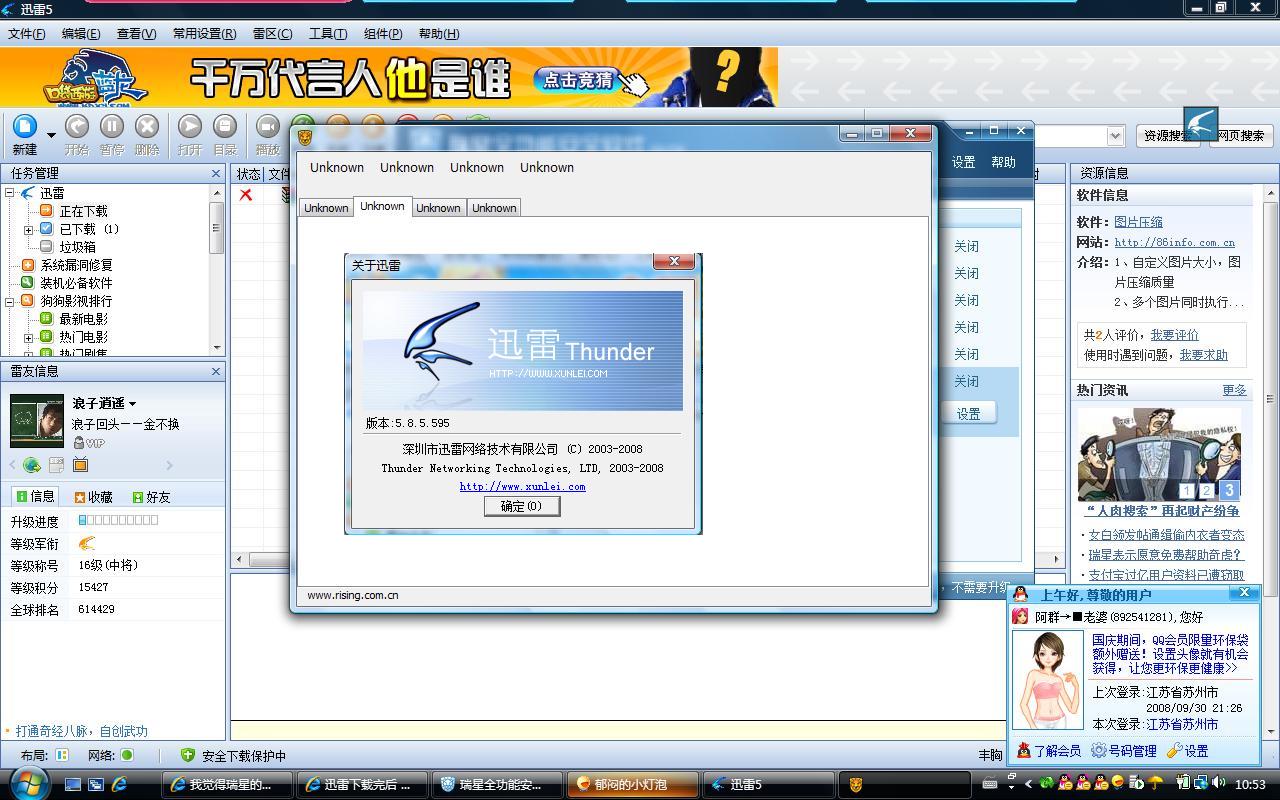Open the 雷区(C) menu
Screen dimensions: 1280x800
[272, 33]
